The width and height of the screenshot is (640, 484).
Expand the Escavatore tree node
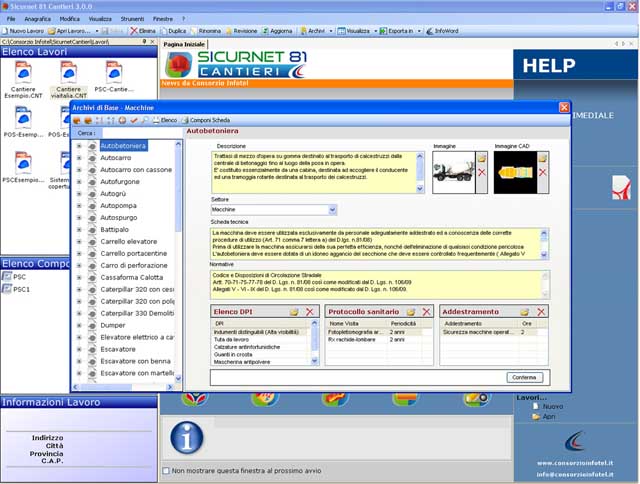[x=79, y=349]
